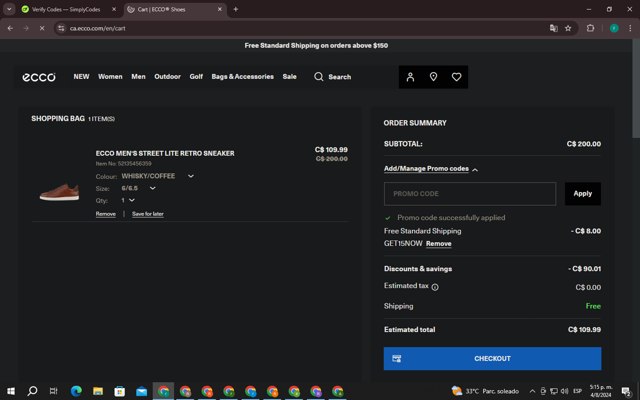Click the Search text in header
640x400 pixels.
(340, 77)
